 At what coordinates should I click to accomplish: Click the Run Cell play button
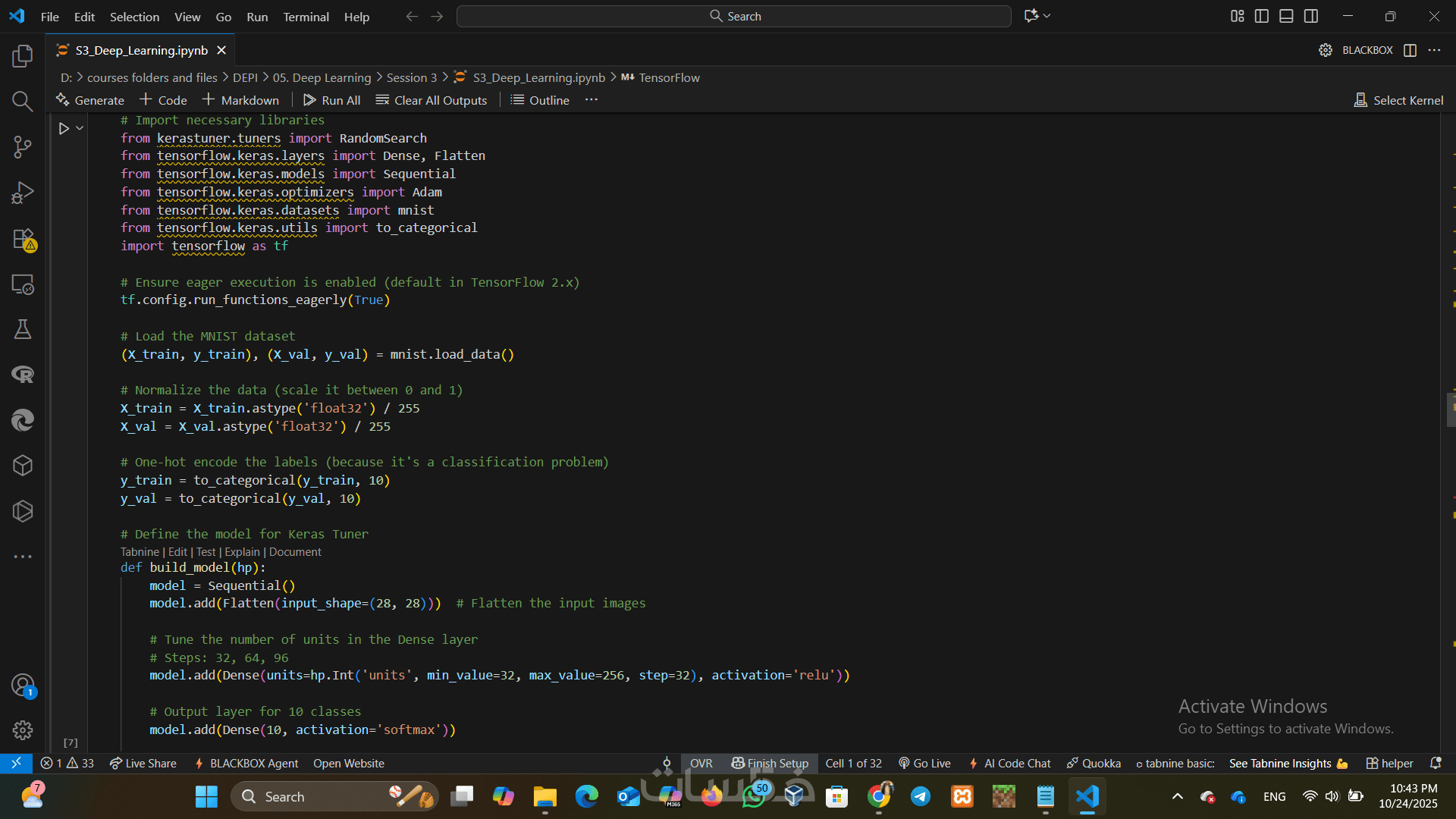(x=64, y=129)
